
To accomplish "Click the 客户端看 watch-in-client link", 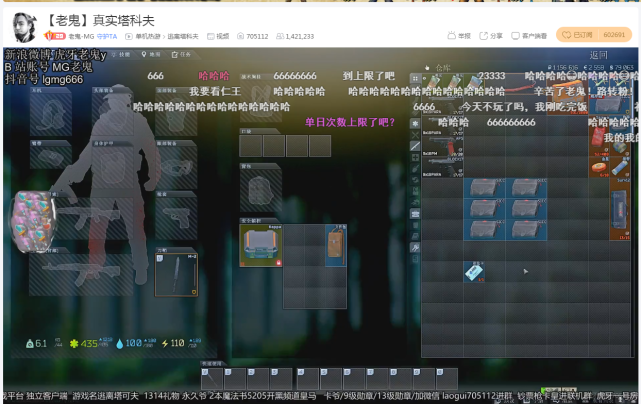I will pyautogui.click(x=529, y=36).
